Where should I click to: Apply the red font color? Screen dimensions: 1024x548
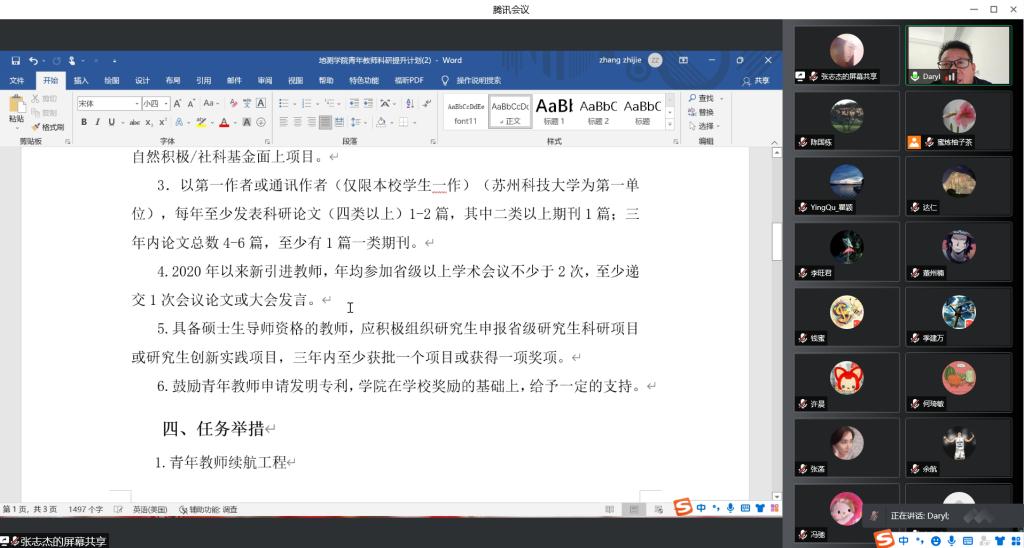224,122
